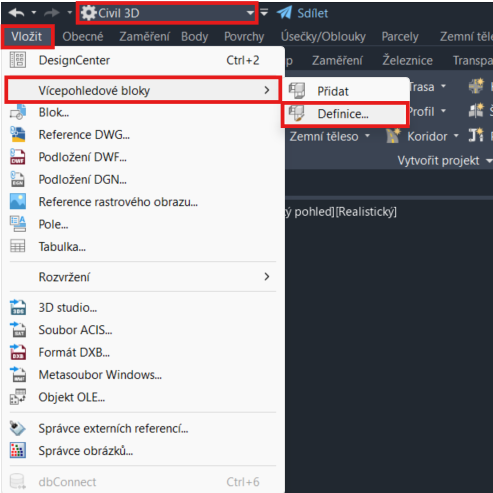Image resolution: width=493 pixels, height=493 pixels.
Task: Open the Redo history dropdown arrow
Action: (x=70, y=13)
